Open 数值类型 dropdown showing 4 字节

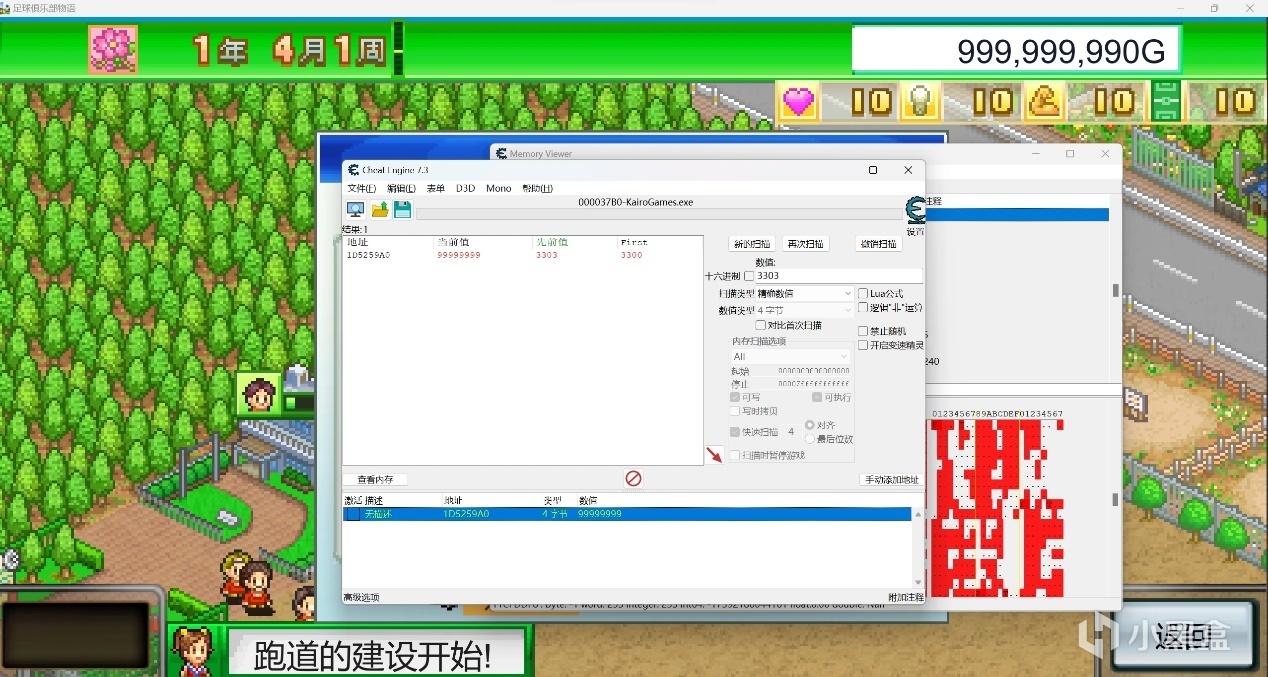pos(805,311)
